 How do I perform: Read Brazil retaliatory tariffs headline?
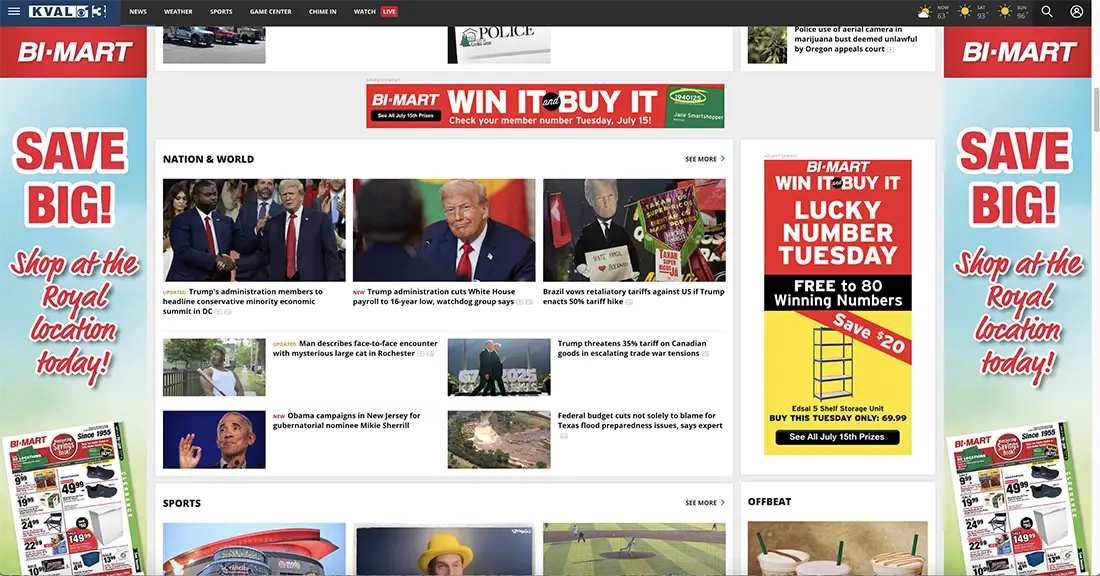coord(633,296)
